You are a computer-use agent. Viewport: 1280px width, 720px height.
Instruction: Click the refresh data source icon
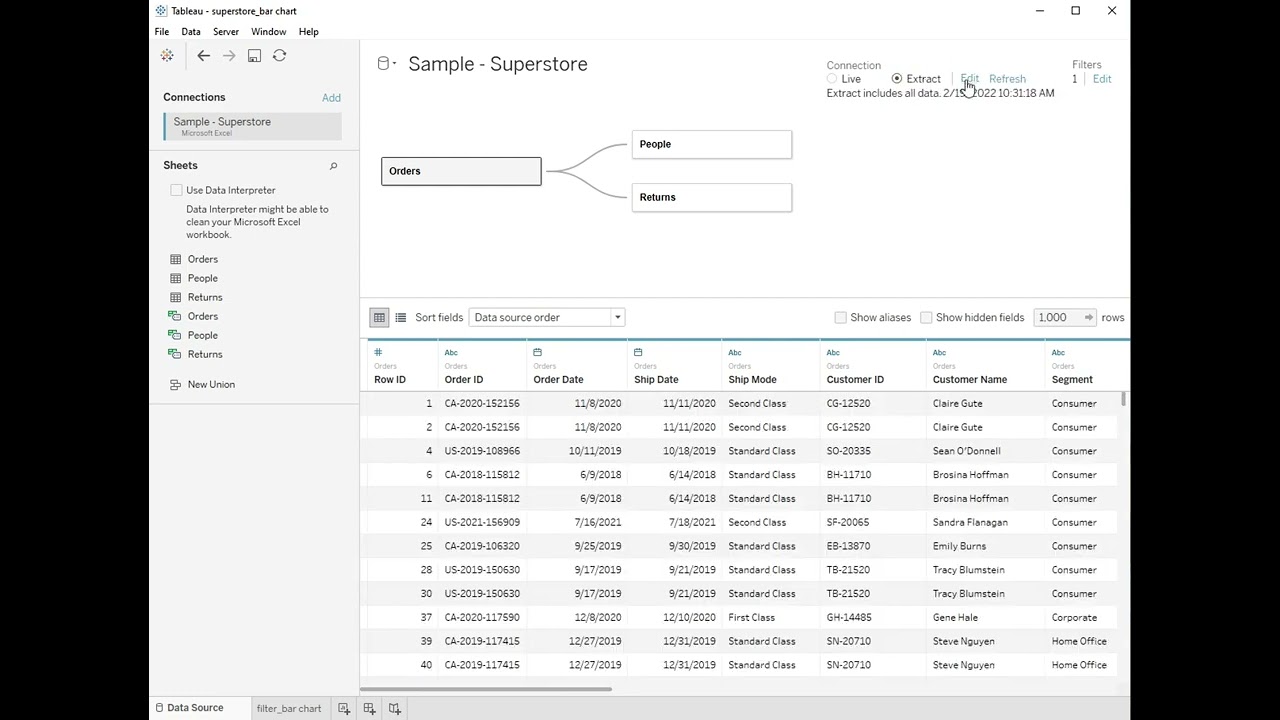click(279, 56)
